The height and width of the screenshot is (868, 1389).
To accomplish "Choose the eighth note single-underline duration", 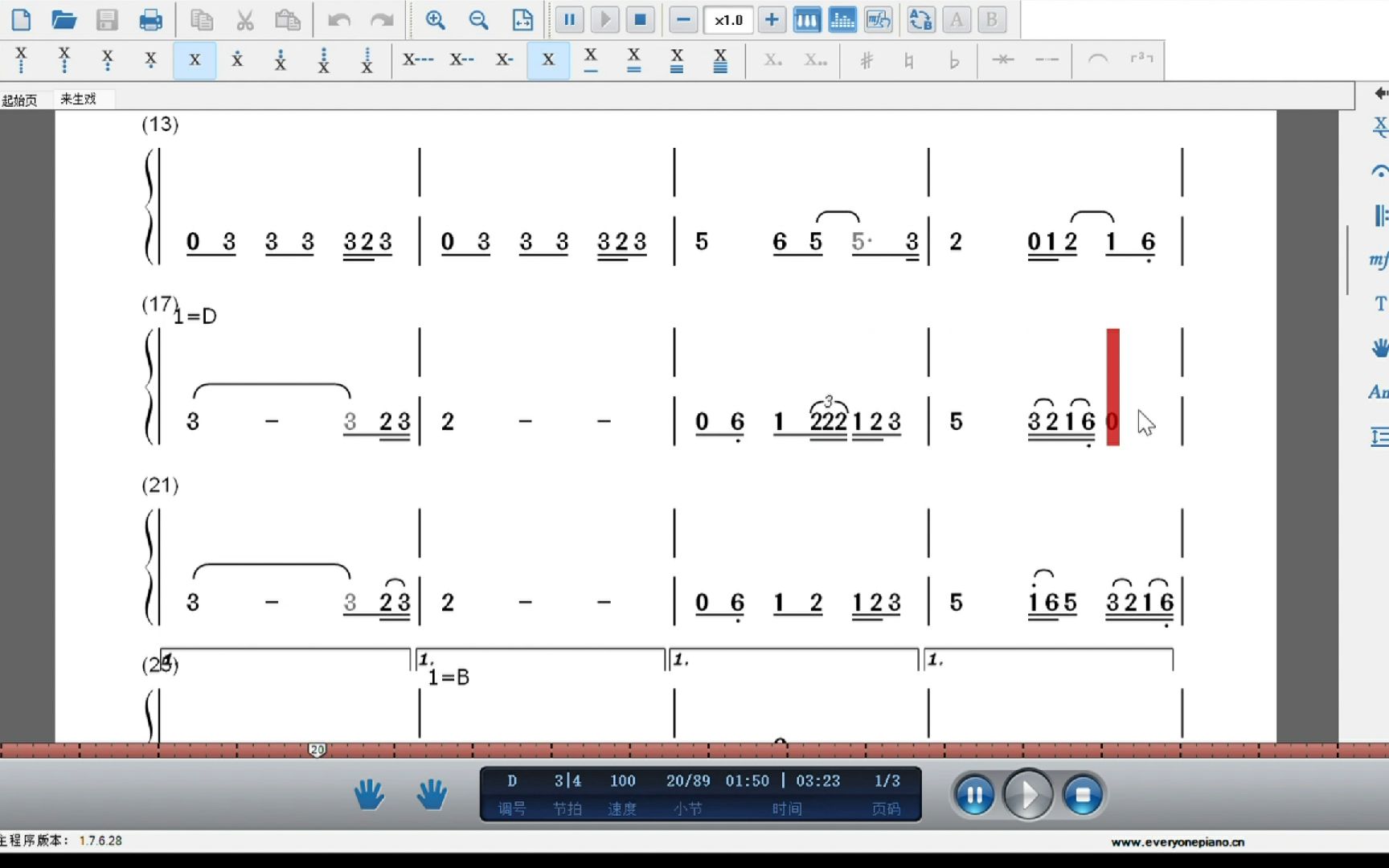I will pos(591,60).
